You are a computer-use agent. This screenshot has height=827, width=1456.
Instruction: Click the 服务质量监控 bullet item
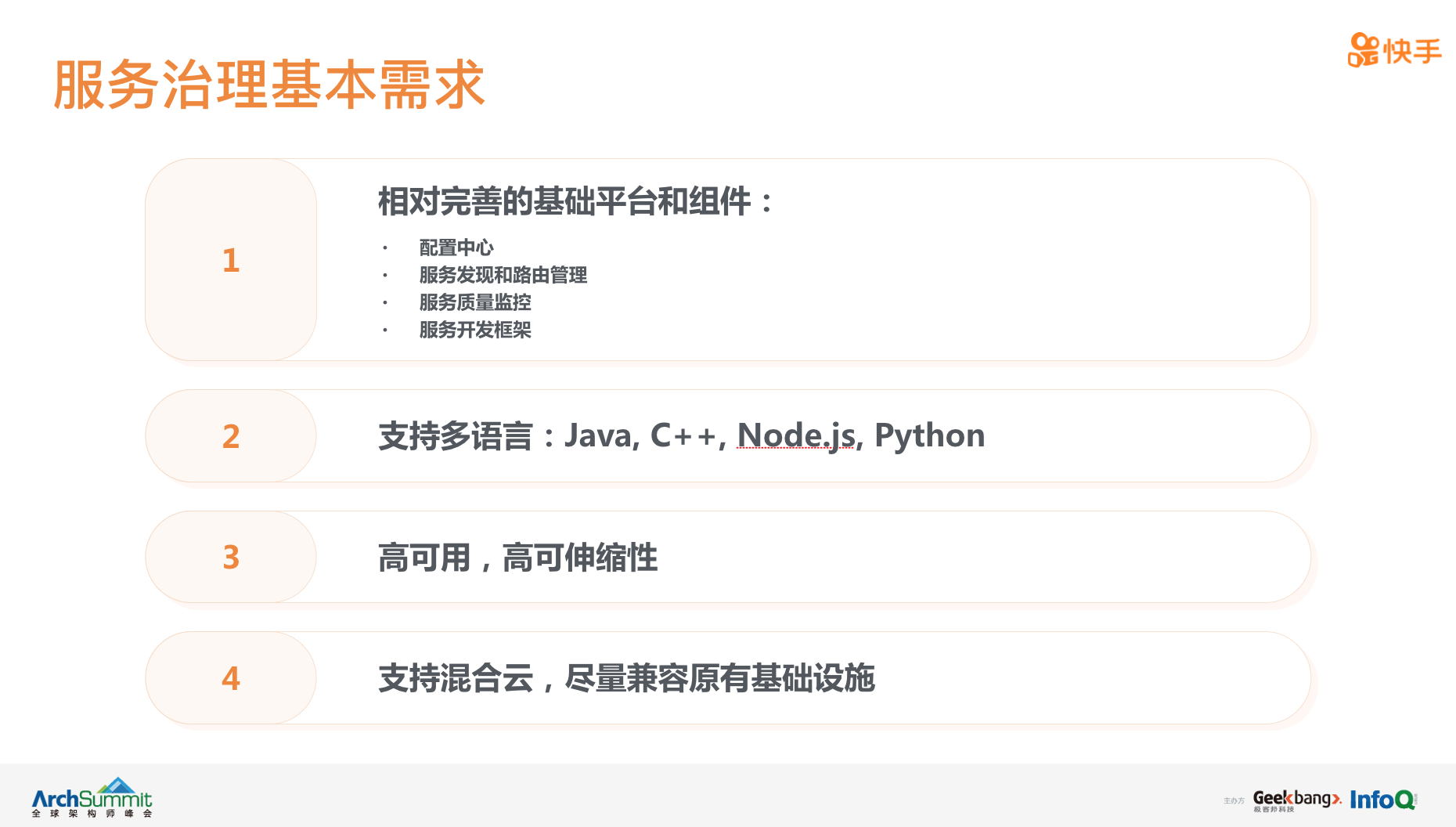tap(475, 302)
